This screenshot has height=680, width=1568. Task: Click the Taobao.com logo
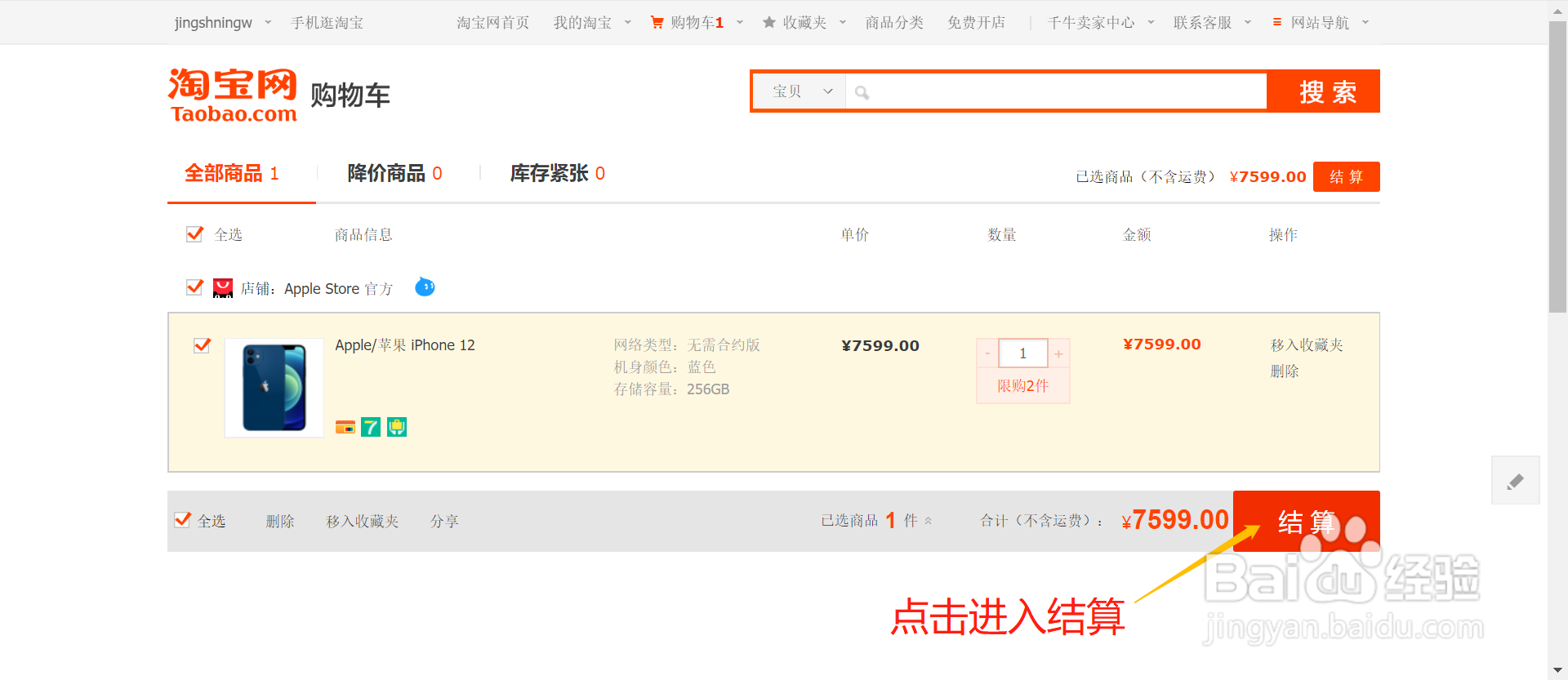[x=233, y=96]
